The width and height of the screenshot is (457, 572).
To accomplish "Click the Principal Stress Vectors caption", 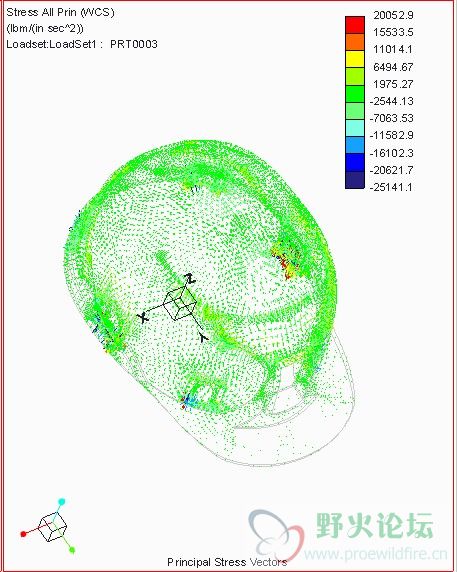I will [227, 562].
